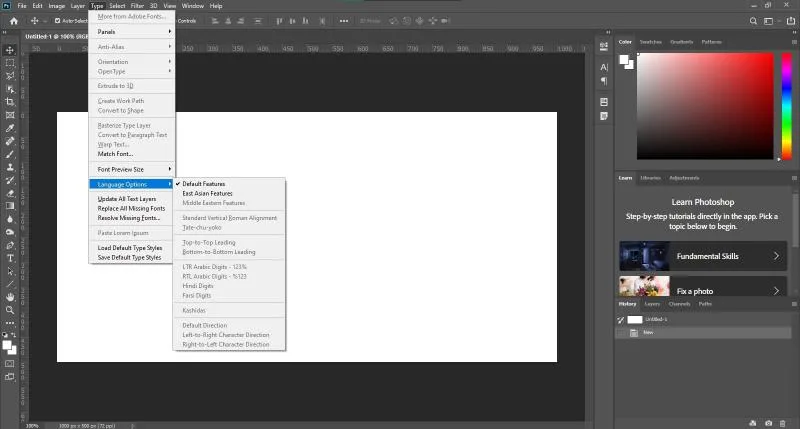Select the Rectangular Marquee tool
This screenshot has width=800, height=429.
coord(10,63)
